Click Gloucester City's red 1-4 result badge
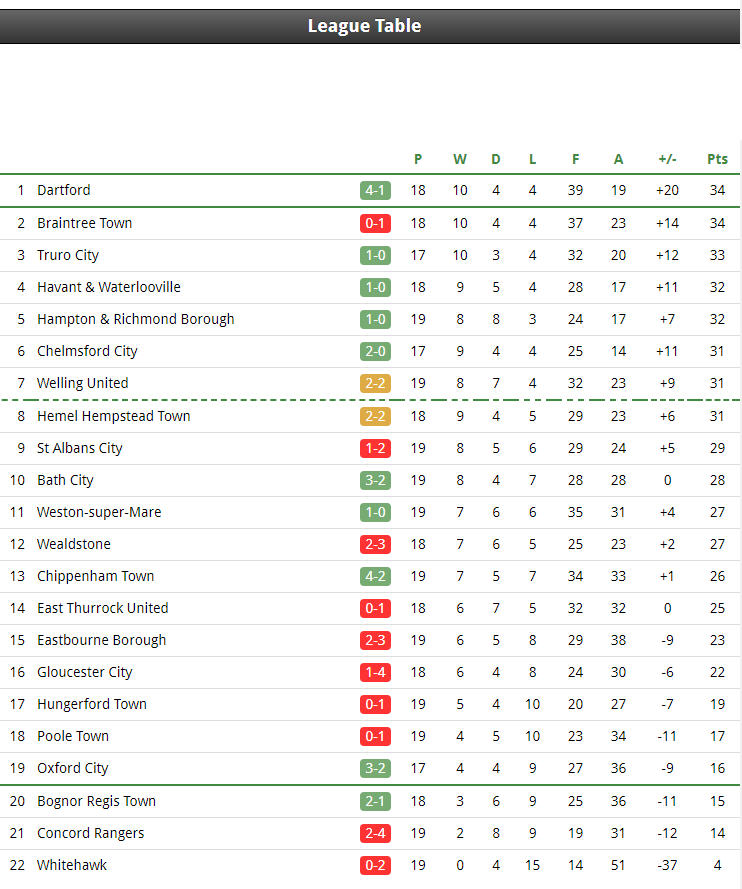The height and width of the screenshot is (889, 742). tap(375, 672)
